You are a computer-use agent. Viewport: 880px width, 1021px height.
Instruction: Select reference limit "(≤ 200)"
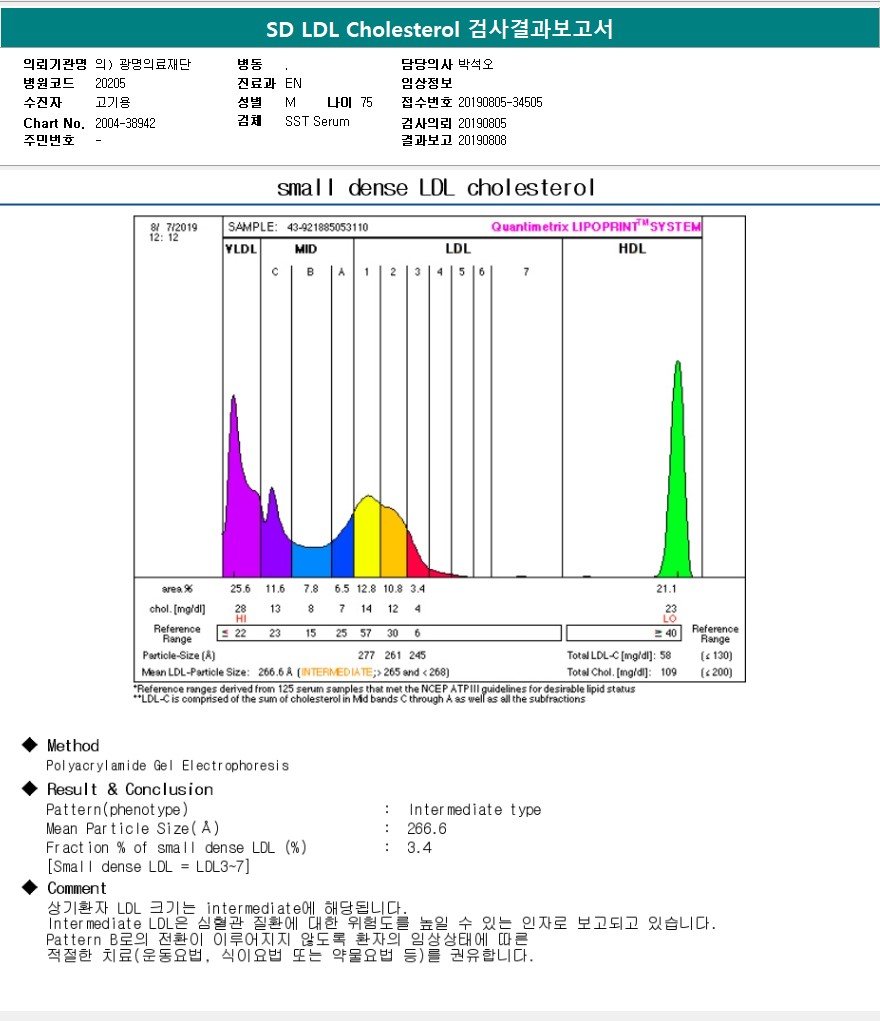click(x=717, y=672)
